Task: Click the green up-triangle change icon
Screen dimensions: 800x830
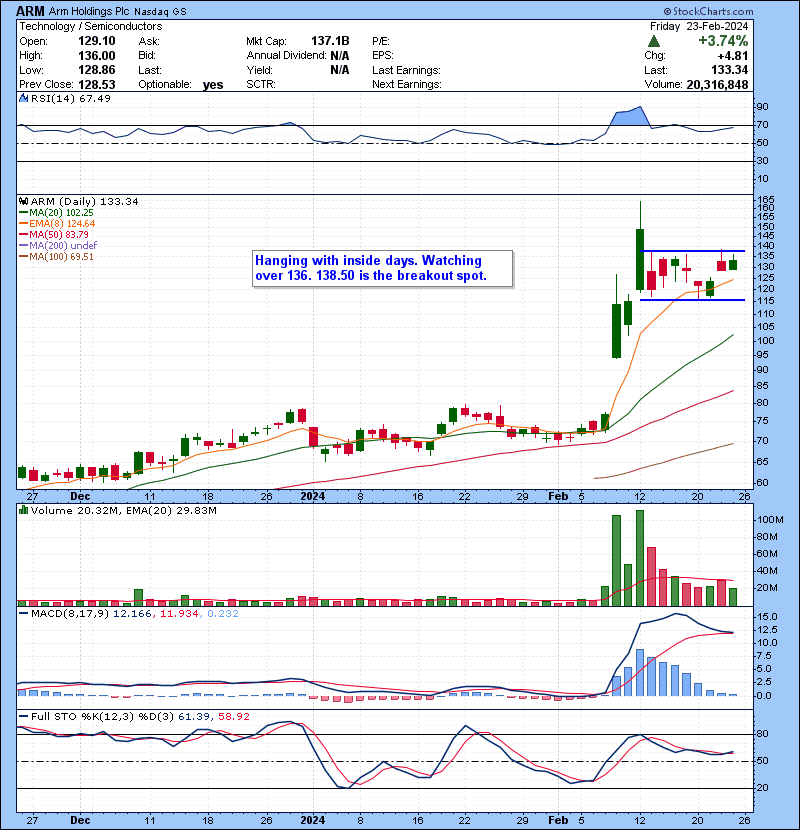Action: [654, 41]
